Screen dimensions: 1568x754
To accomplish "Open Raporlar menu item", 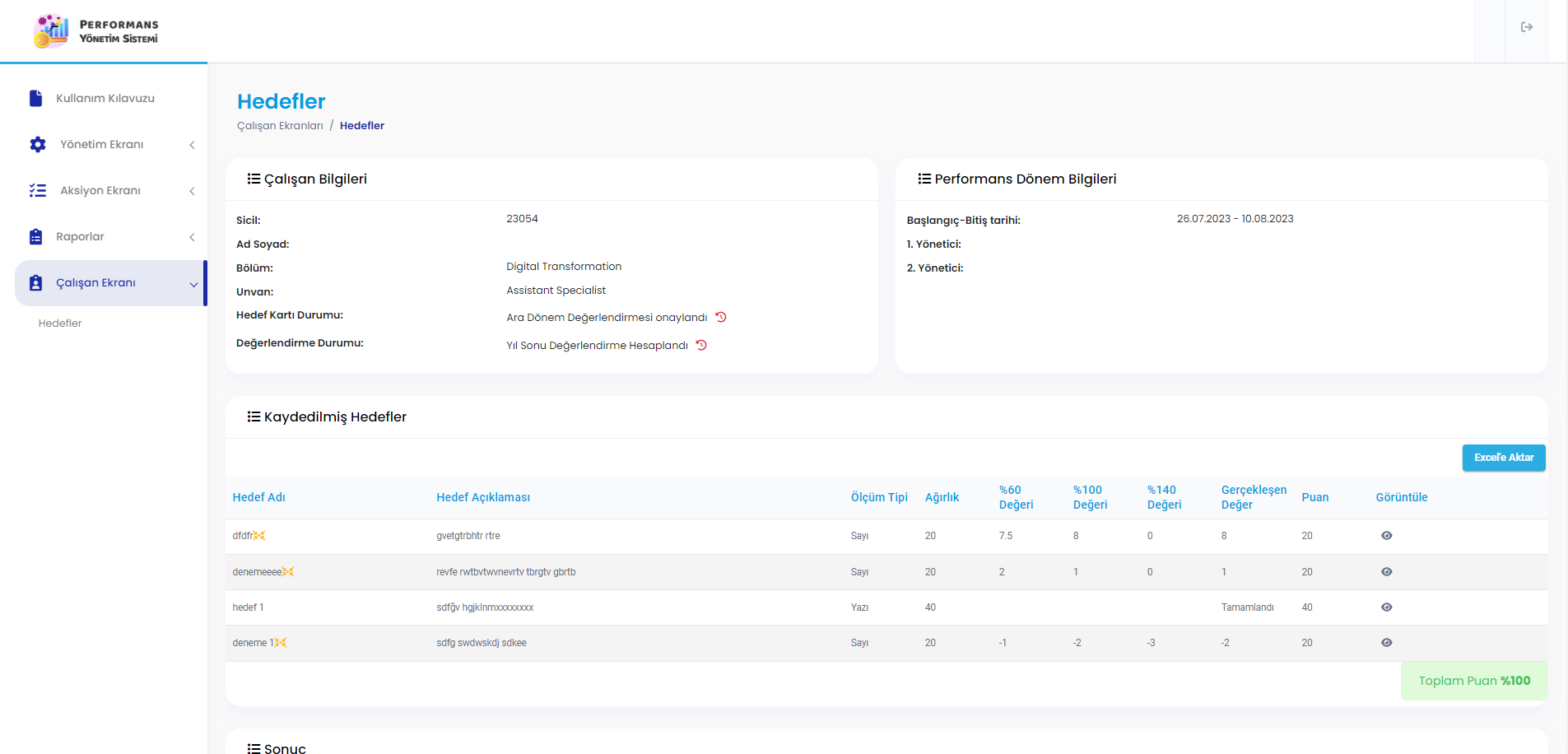I will click(110, 236).
